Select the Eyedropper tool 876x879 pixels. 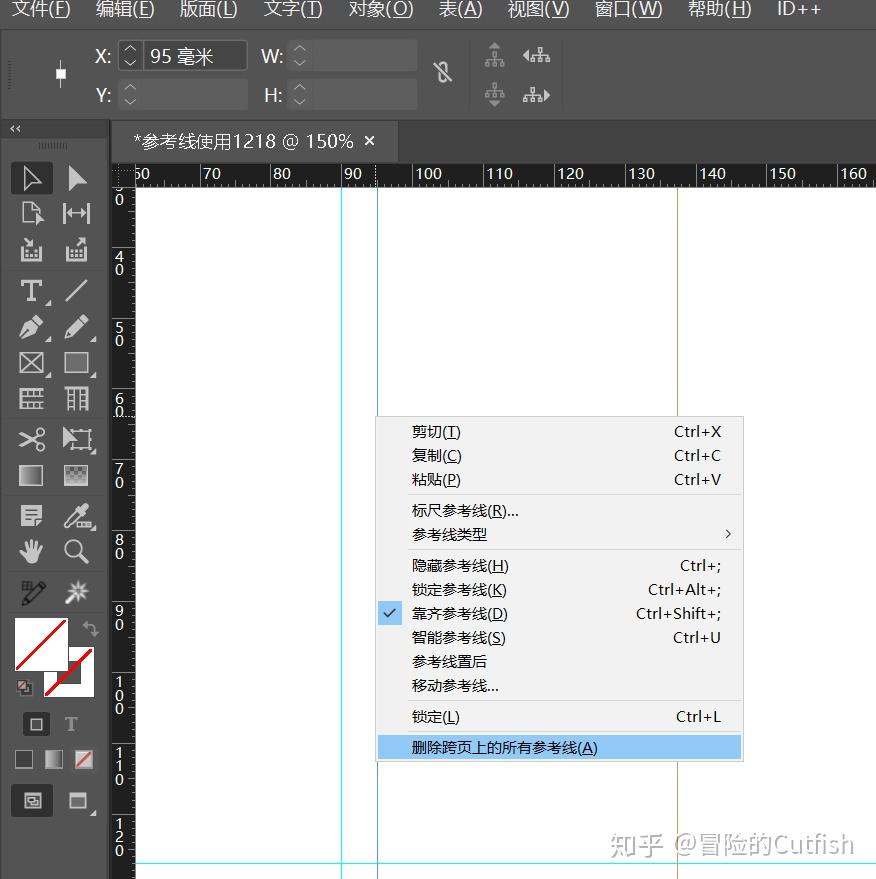pyautogui.click(x=77, y=515)
